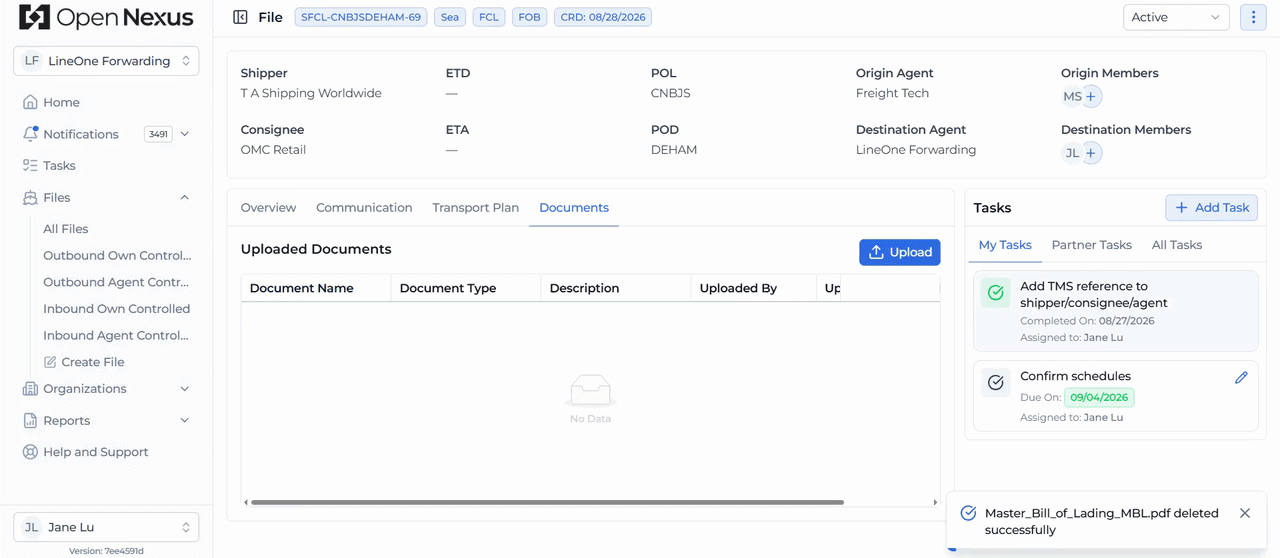Open Help and Support

(95, 452)
